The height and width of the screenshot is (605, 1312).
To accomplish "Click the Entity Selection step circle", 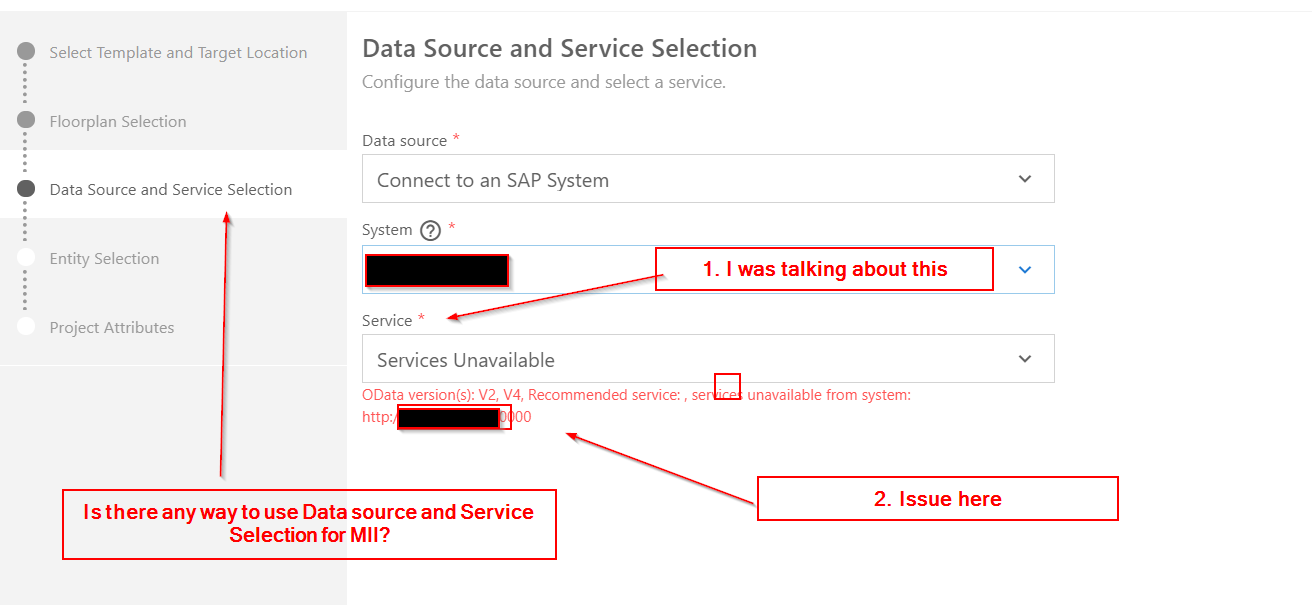I will (x=27, y=257).
